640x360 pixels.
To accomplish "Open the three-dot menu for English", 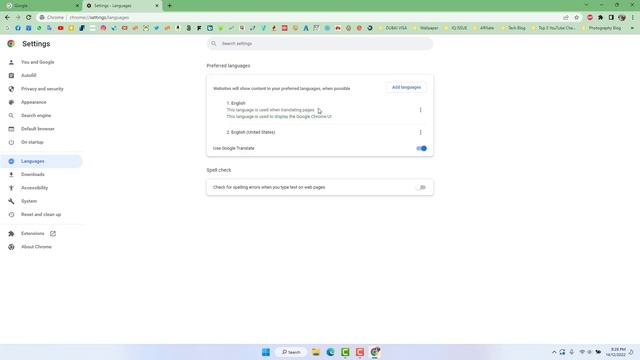I will tap(420, 110).
